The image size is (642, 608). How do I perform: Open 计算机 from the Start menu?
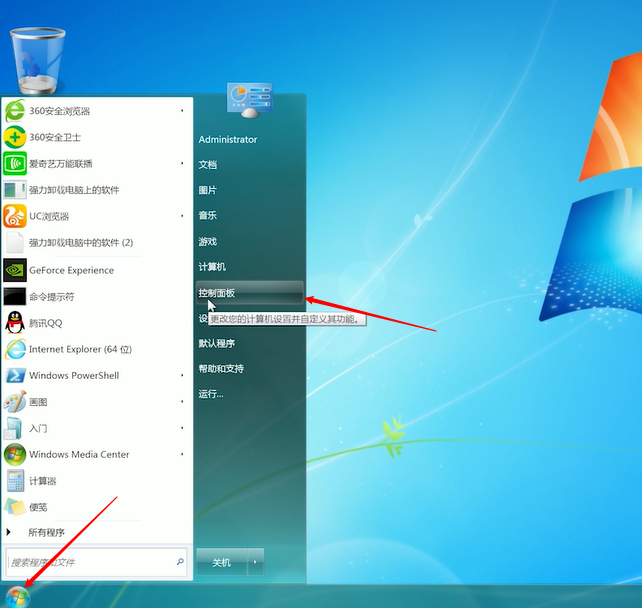[212, 267]
